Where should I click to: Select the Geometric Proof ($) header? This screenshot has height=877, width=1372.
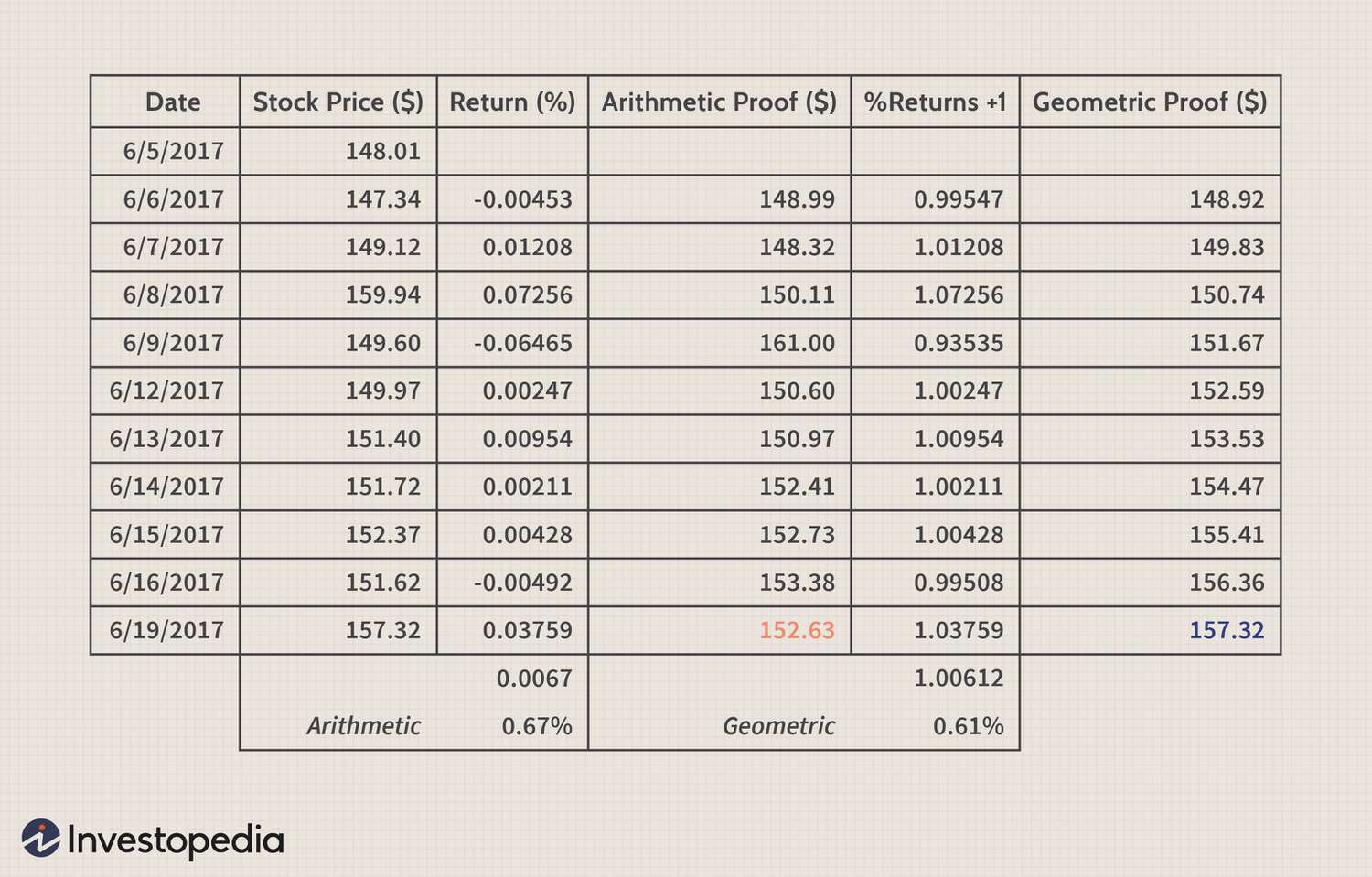[1150, 102]
